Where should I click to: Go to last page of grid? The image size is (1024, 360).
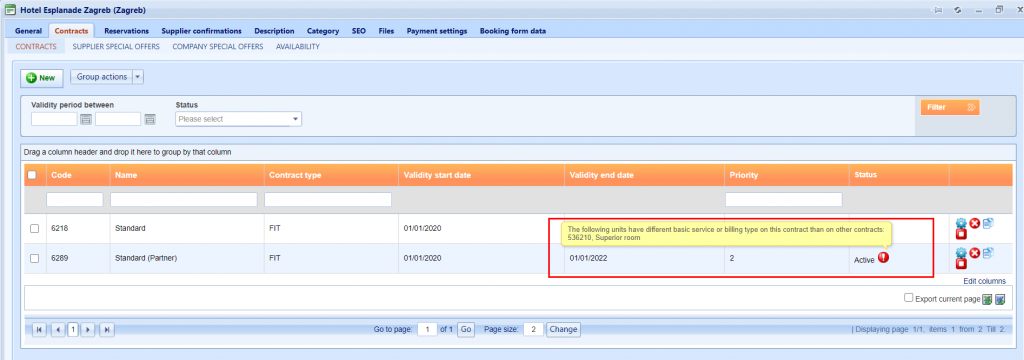coord(106,329)
